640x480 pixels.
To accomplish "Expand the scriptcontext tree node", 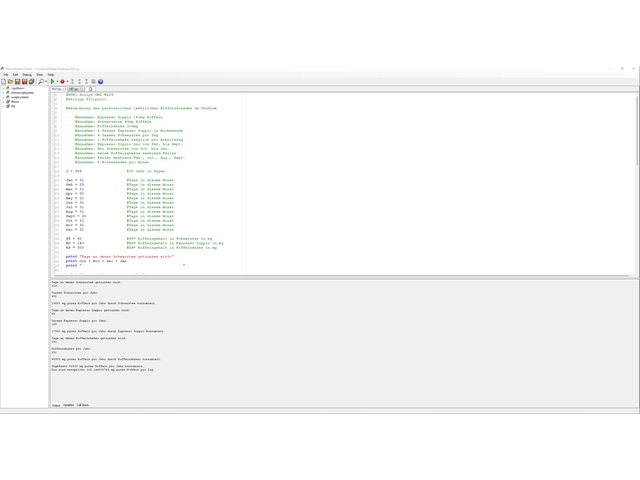I will 3,97.
